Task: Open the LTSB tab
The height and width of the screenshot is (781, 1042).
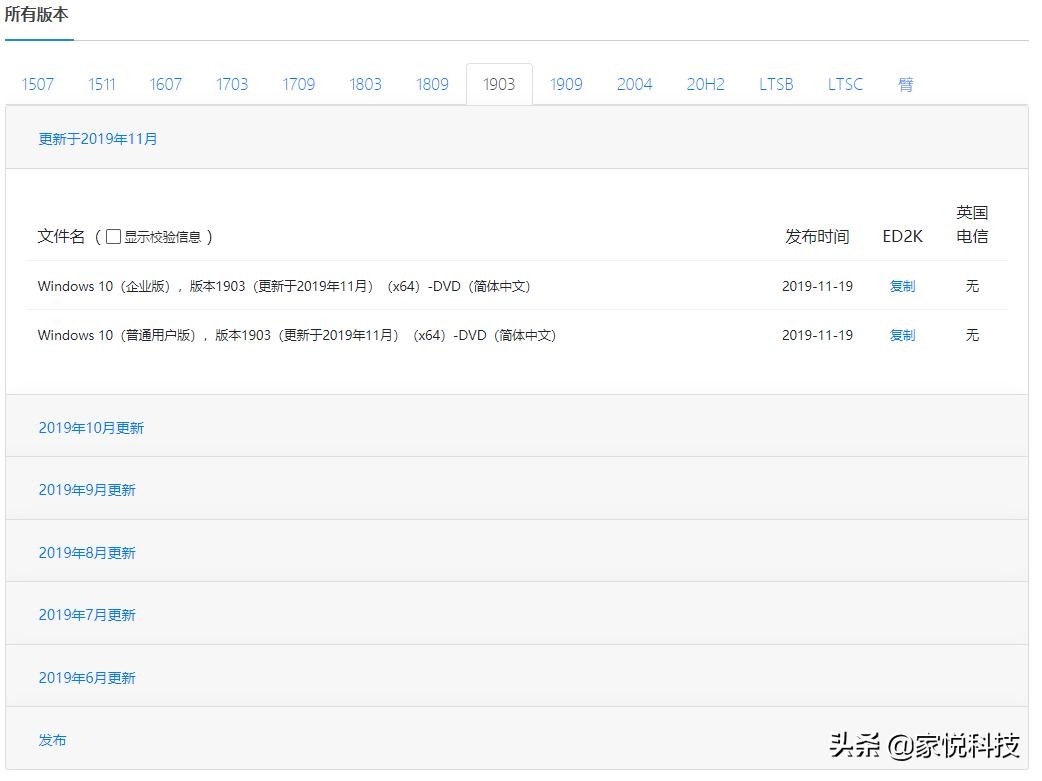Action: click(x=776, y=85)
